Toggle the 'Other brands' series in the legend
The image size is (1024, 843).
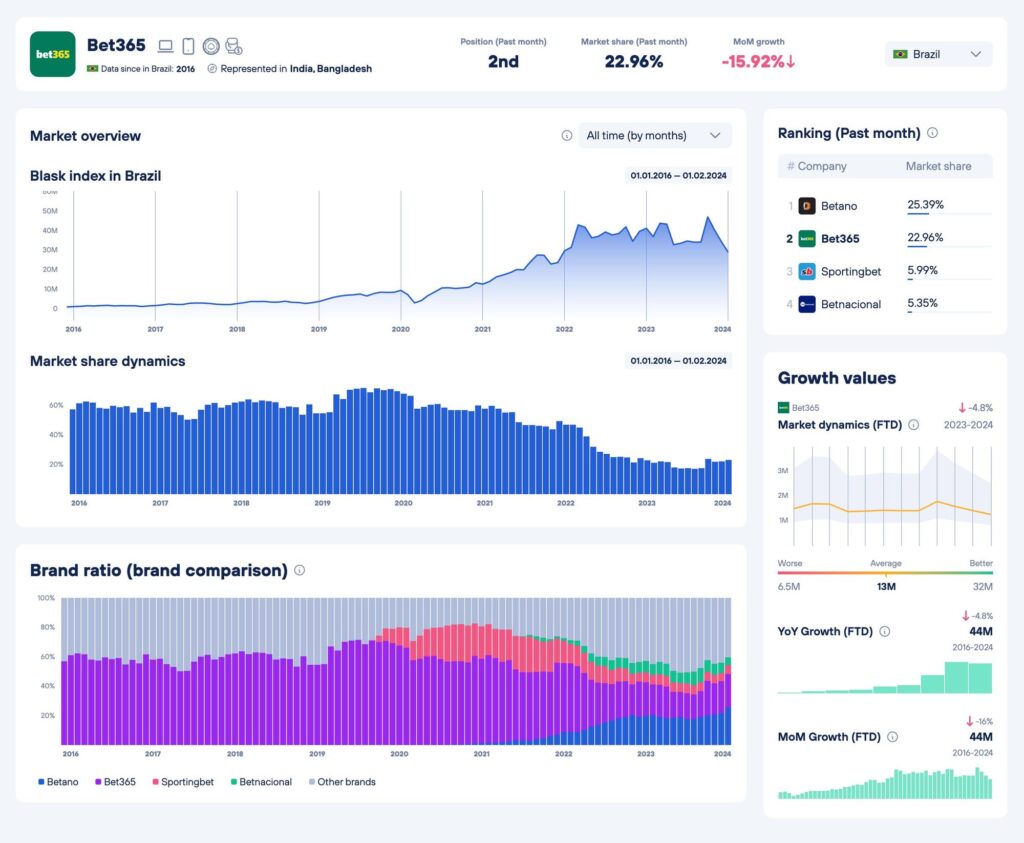coord(342,782)
